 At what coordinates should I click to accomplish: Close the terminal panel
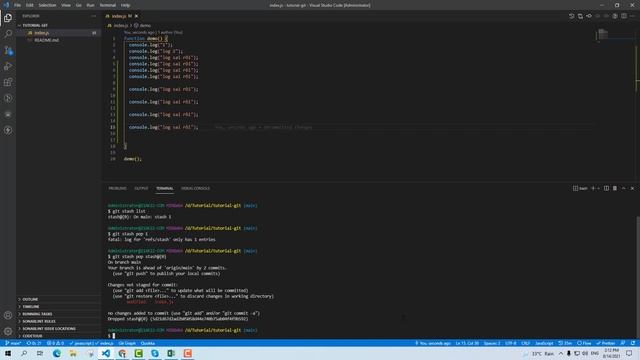[632, 188]
